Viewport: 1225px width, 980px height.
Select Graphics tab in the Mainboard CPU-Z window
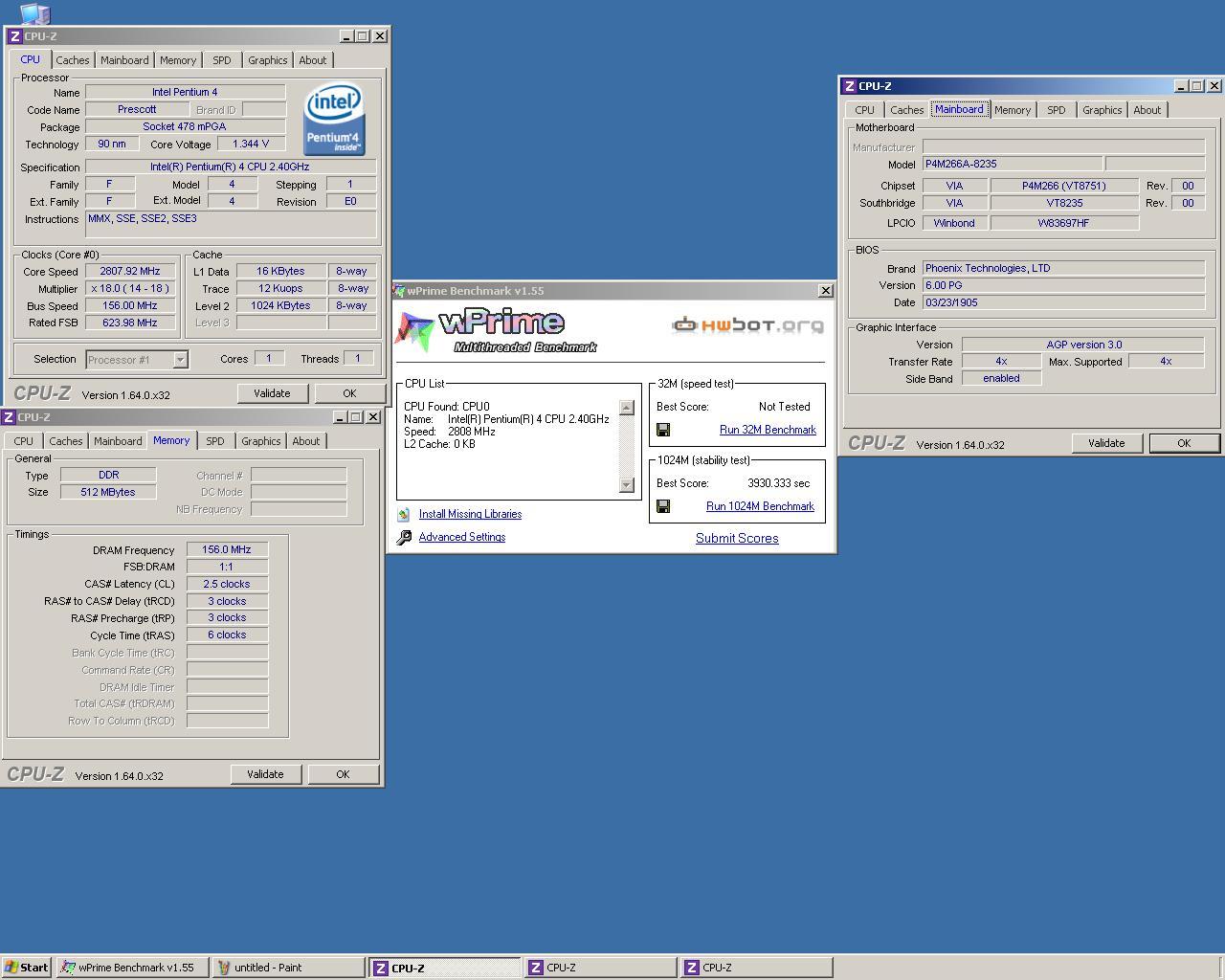(1102, 110)
